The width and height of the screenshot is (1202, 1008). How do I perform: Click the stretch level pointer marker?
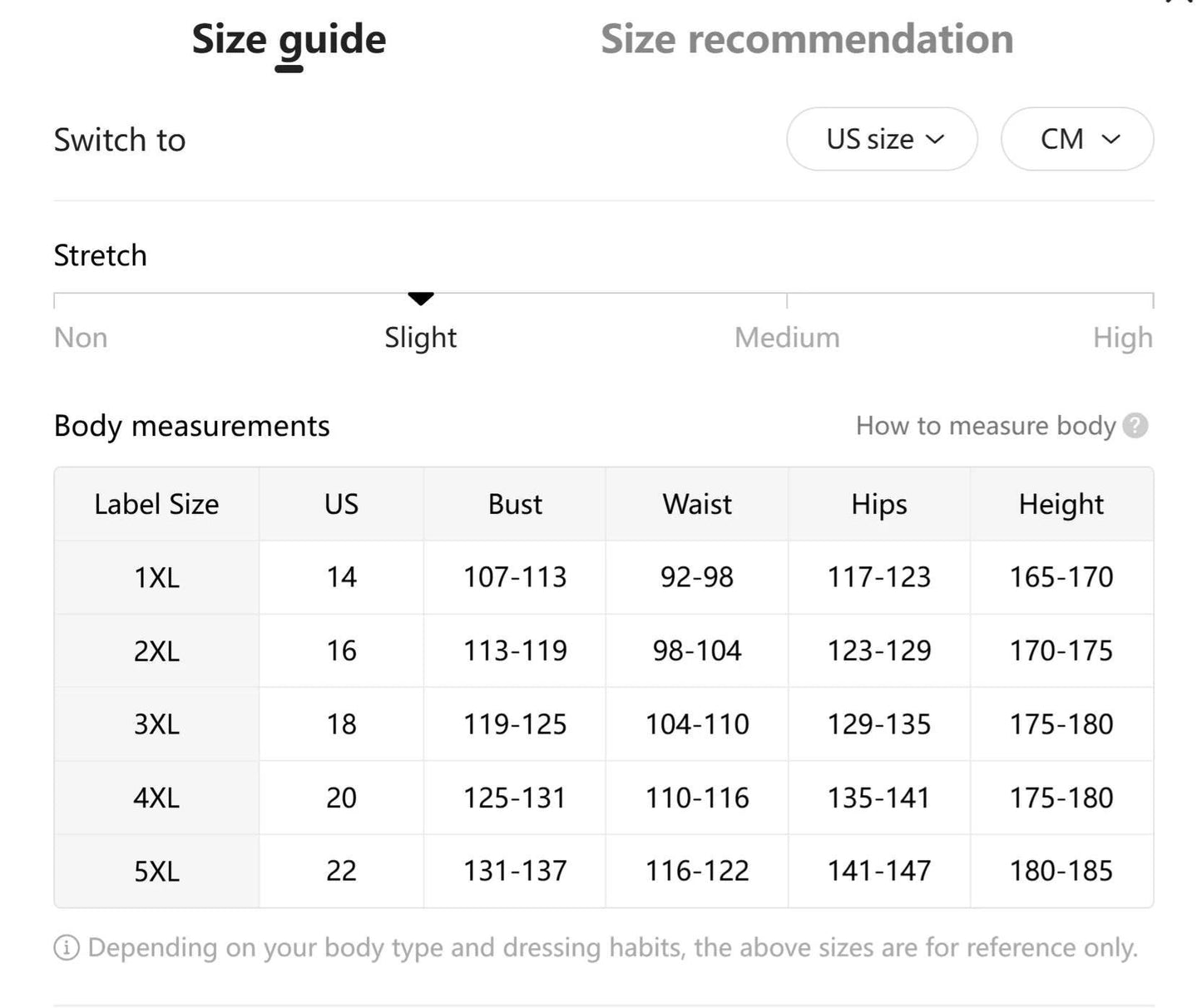[421, 299]
